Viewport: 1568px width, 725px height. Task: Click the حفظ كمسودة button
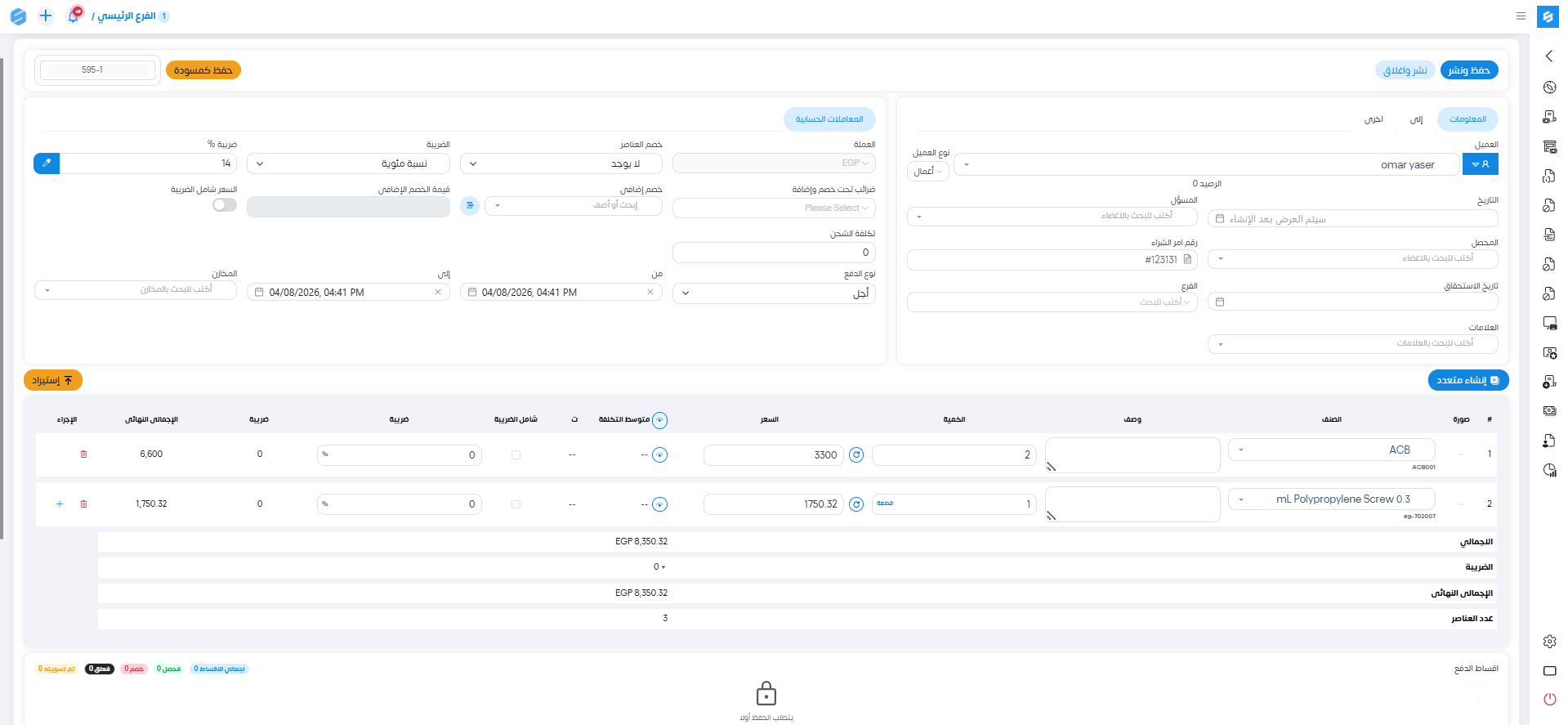[203, 70]
